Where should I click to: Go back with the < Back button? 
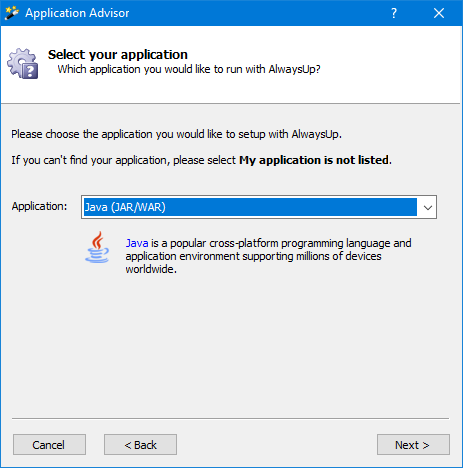click(140, 445)
